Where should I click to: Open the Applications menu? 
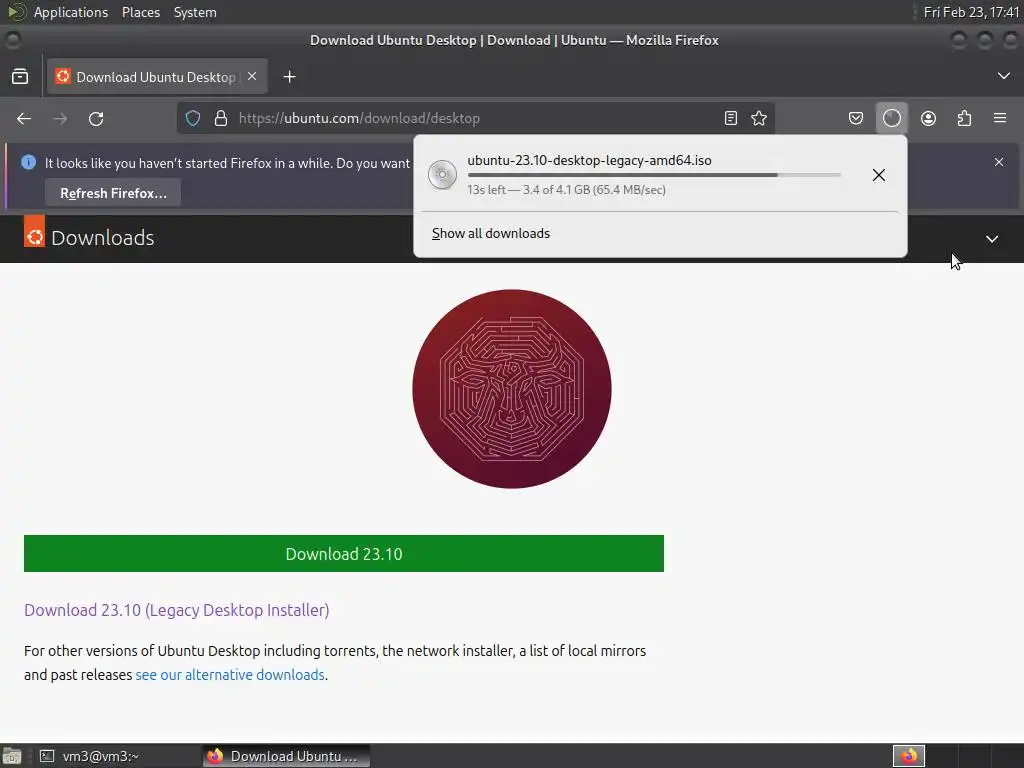click(71, 12)
